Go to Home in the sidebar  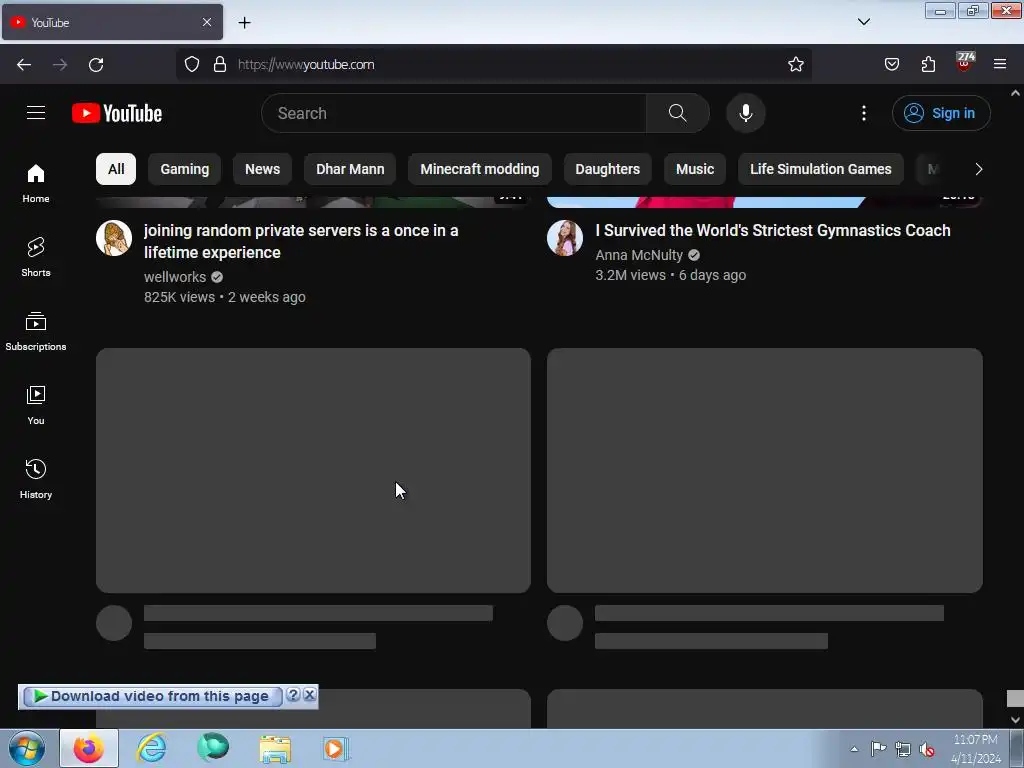tap(36, 184)
